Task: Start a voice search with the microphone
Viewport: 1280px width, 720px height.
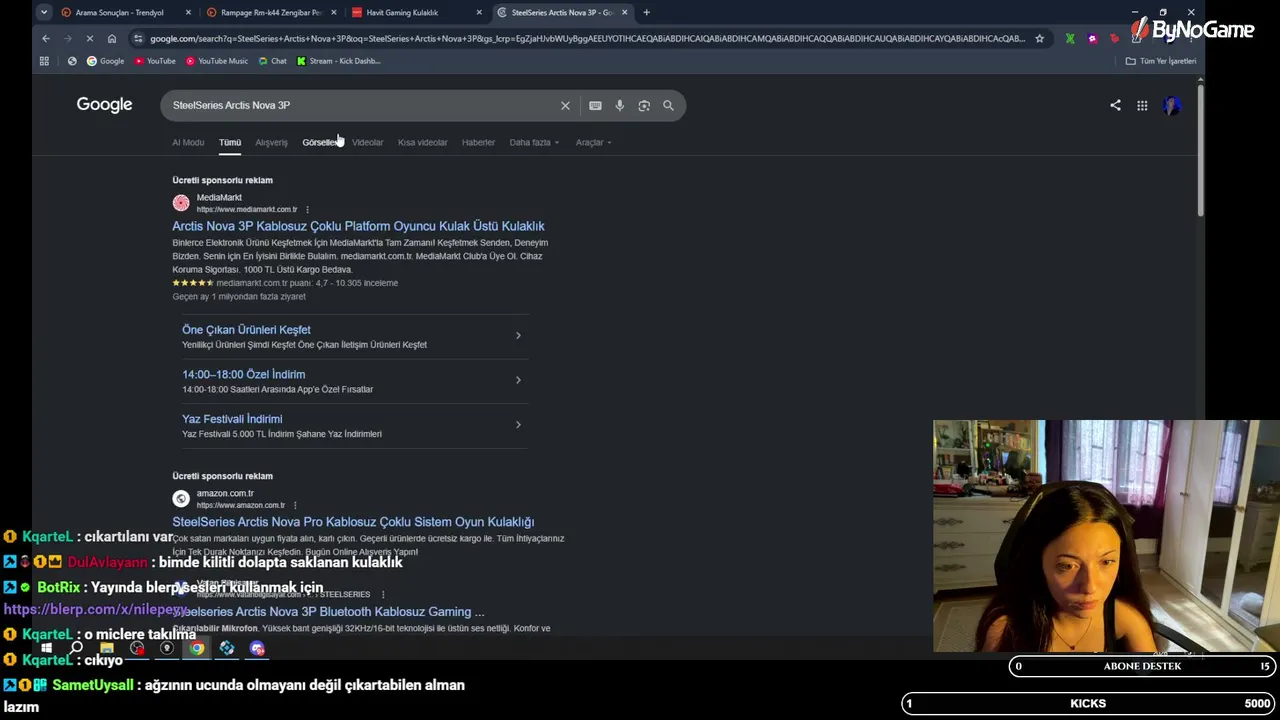Action: point(620,105)
